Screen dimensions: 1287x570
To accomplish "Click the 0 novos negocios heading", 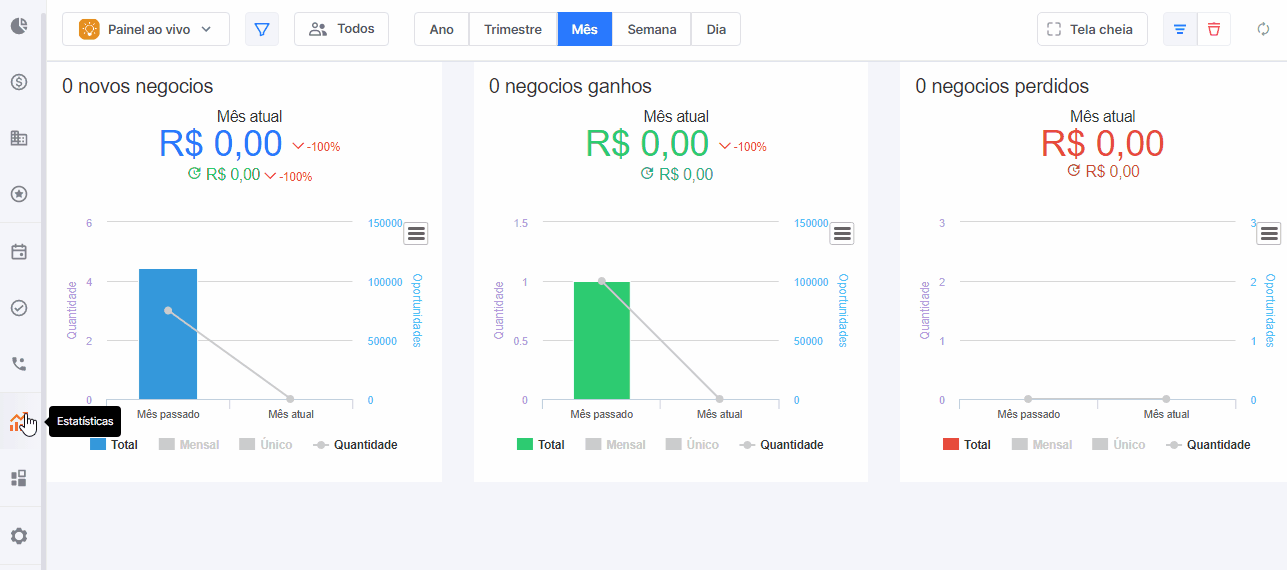I will point(138,87).
